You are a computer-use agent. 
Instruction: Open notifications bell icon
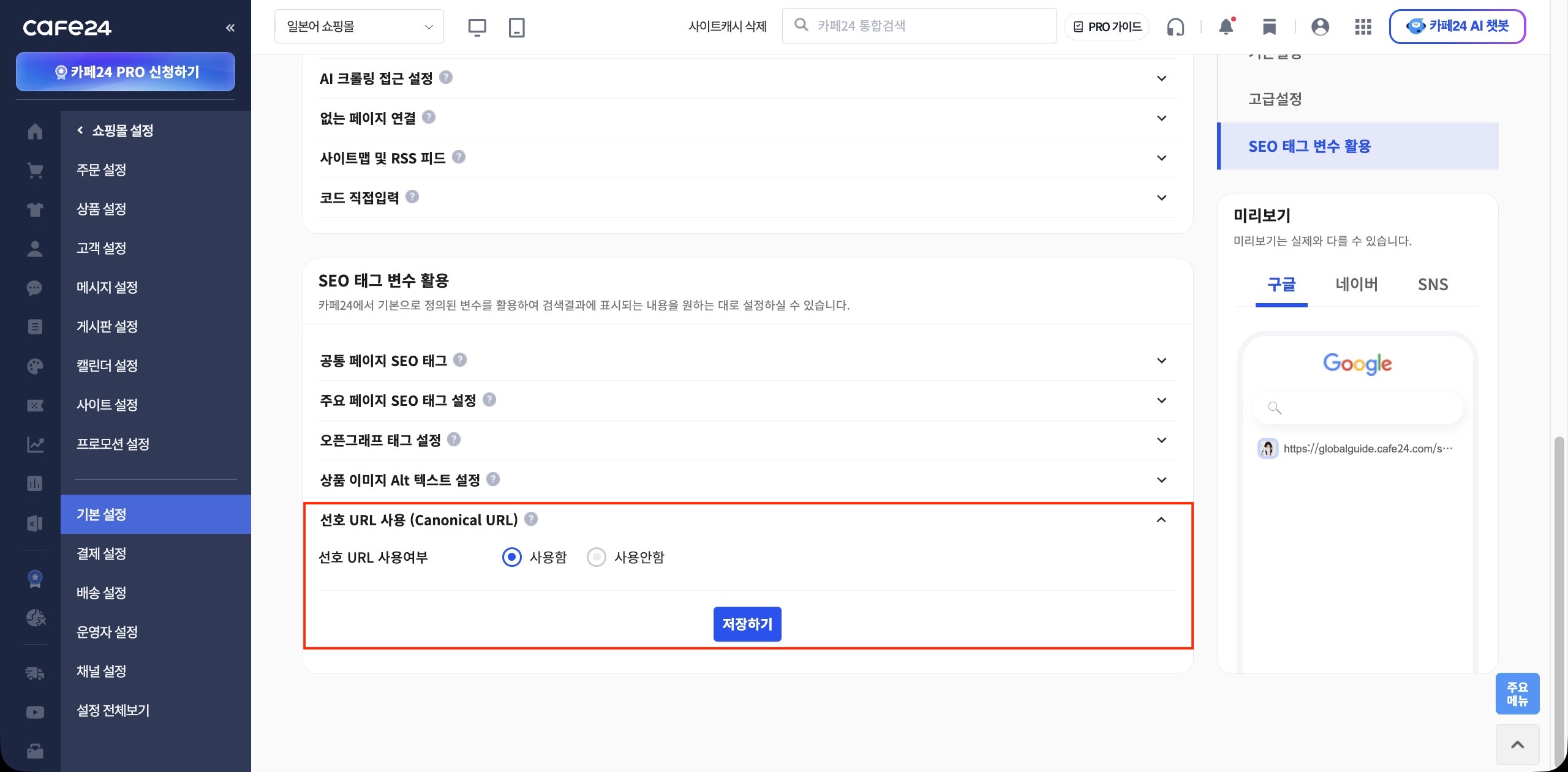click(1226, 26)
